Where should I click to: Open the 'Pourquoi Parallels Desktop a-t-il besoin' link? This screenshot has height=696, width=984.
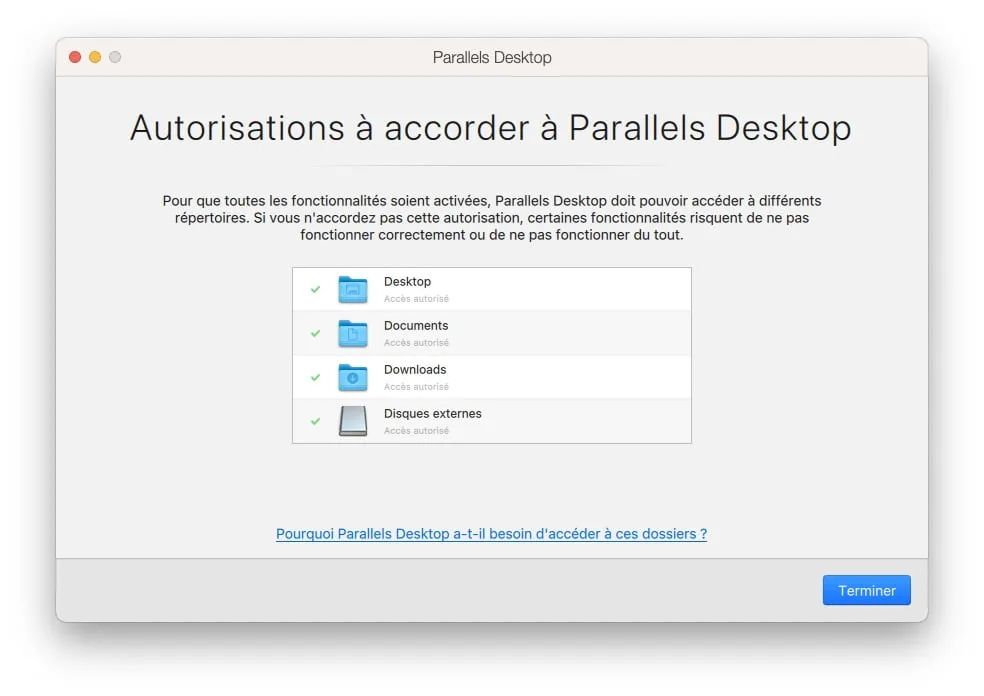tap(491, 533)
